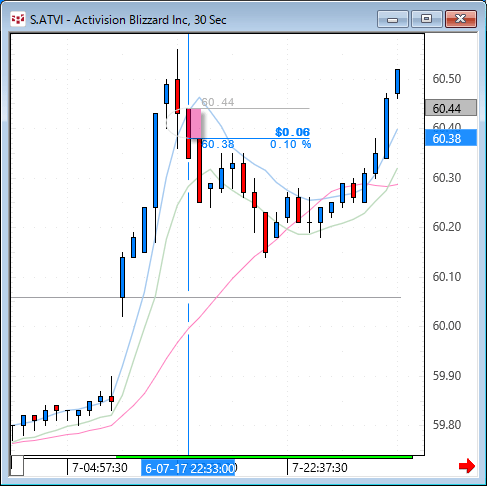The width and height of the screenshot is (487, 486).
Task: Click the pink measurement rectangle on chart
Action: (x=196, y=123)
